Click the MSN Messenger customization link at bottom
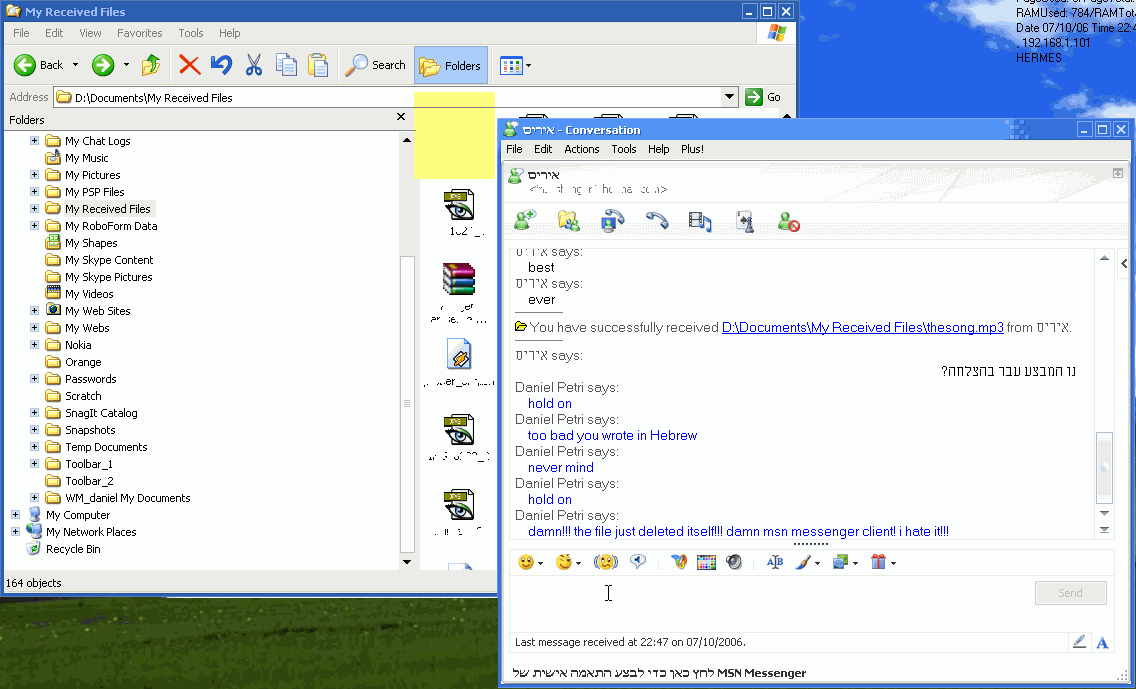This screenshot has width=1136, height=689. [659, 673]
